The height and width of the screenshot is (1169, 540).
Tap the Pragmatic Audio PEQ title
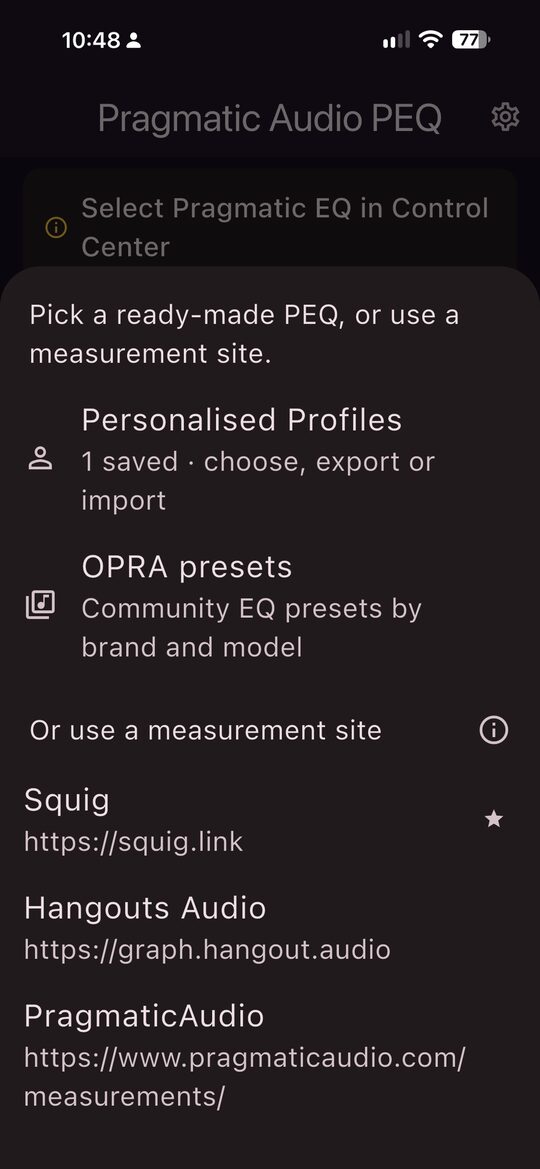[269, 119]
